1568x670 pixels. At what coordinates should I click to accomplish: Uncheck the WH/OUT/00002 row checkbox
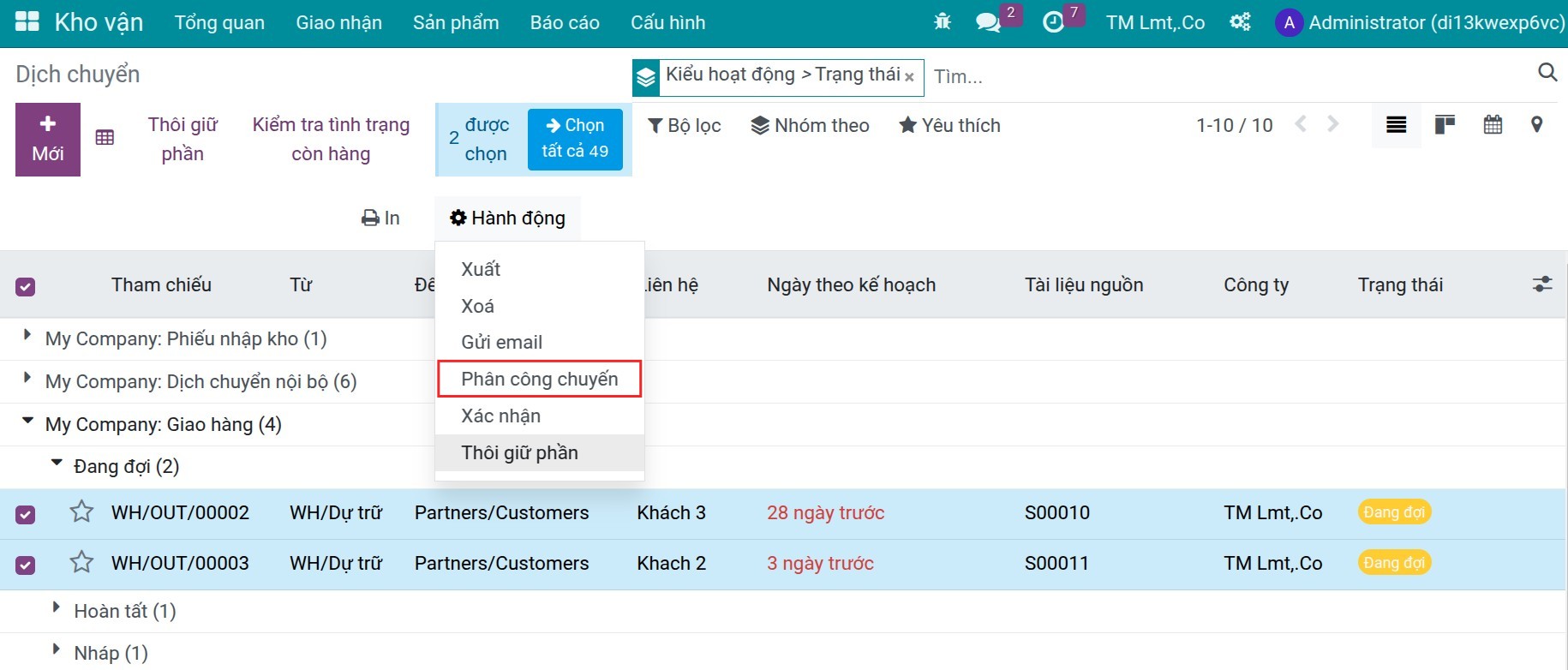pos(26,514)
